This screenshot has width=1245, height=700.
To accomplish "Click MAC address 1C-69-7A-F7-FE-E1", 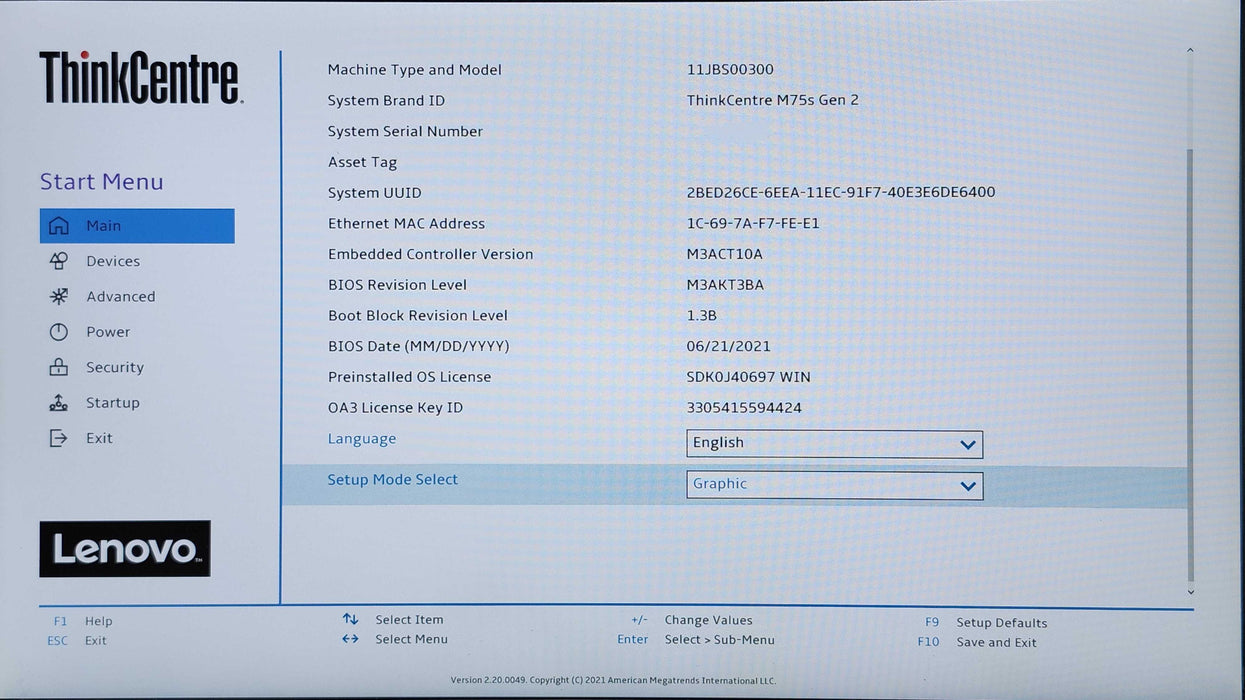I will click(x=753, y=224).
